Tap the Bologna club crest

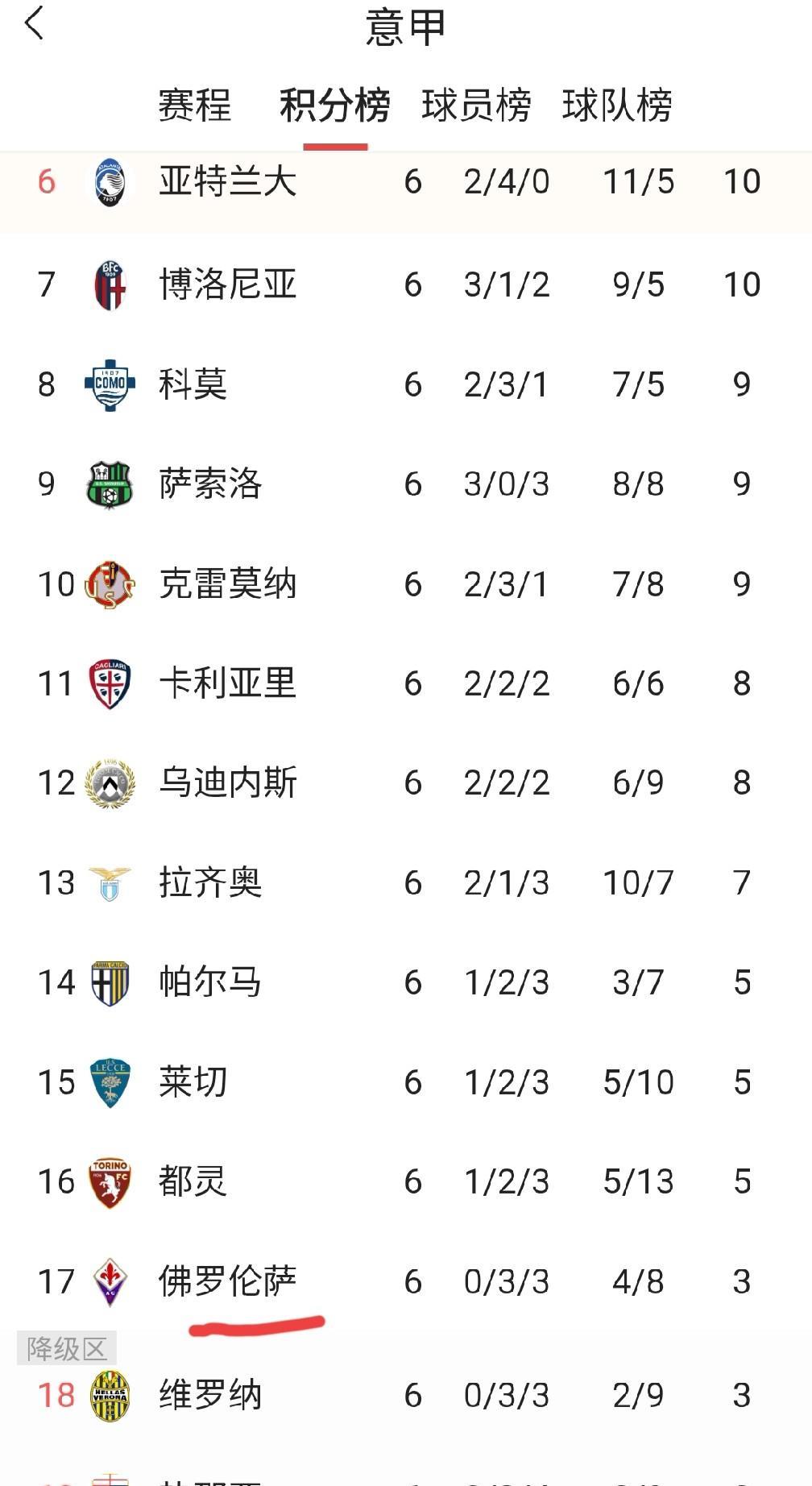[110, 284]
